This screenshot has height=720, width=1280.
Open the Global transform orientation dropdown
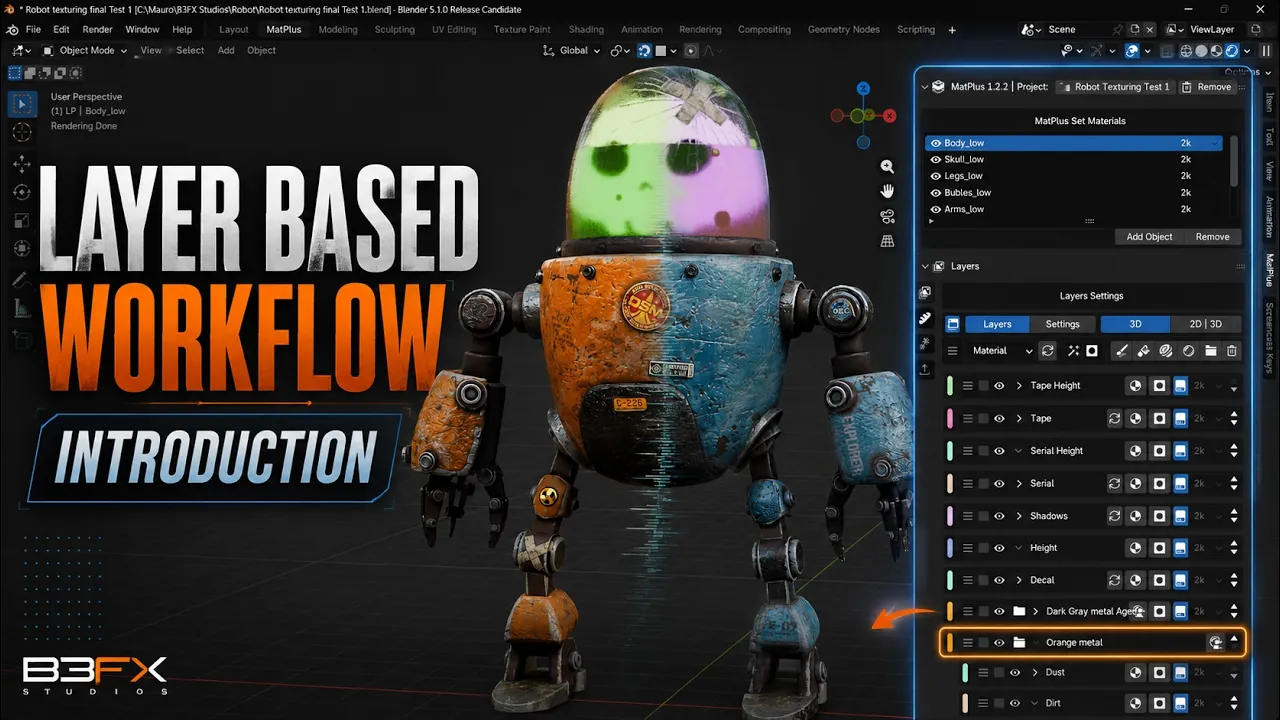[x=571, y=50]
